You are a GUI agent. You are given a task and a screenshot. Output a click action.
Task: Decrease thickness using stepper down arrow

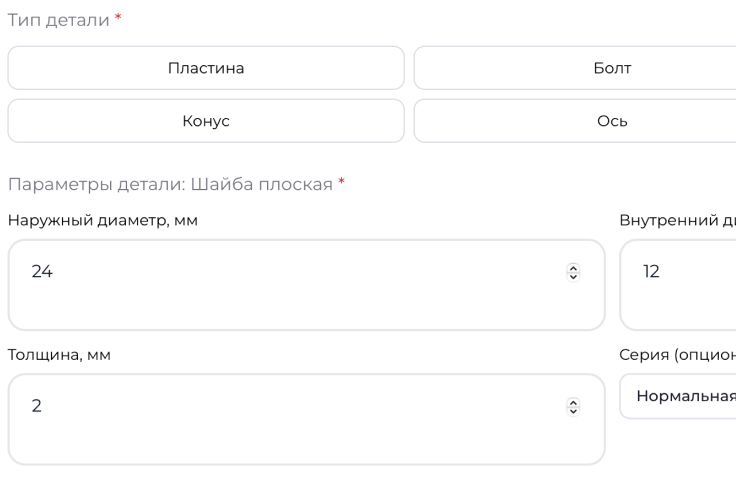click(573, 410)
